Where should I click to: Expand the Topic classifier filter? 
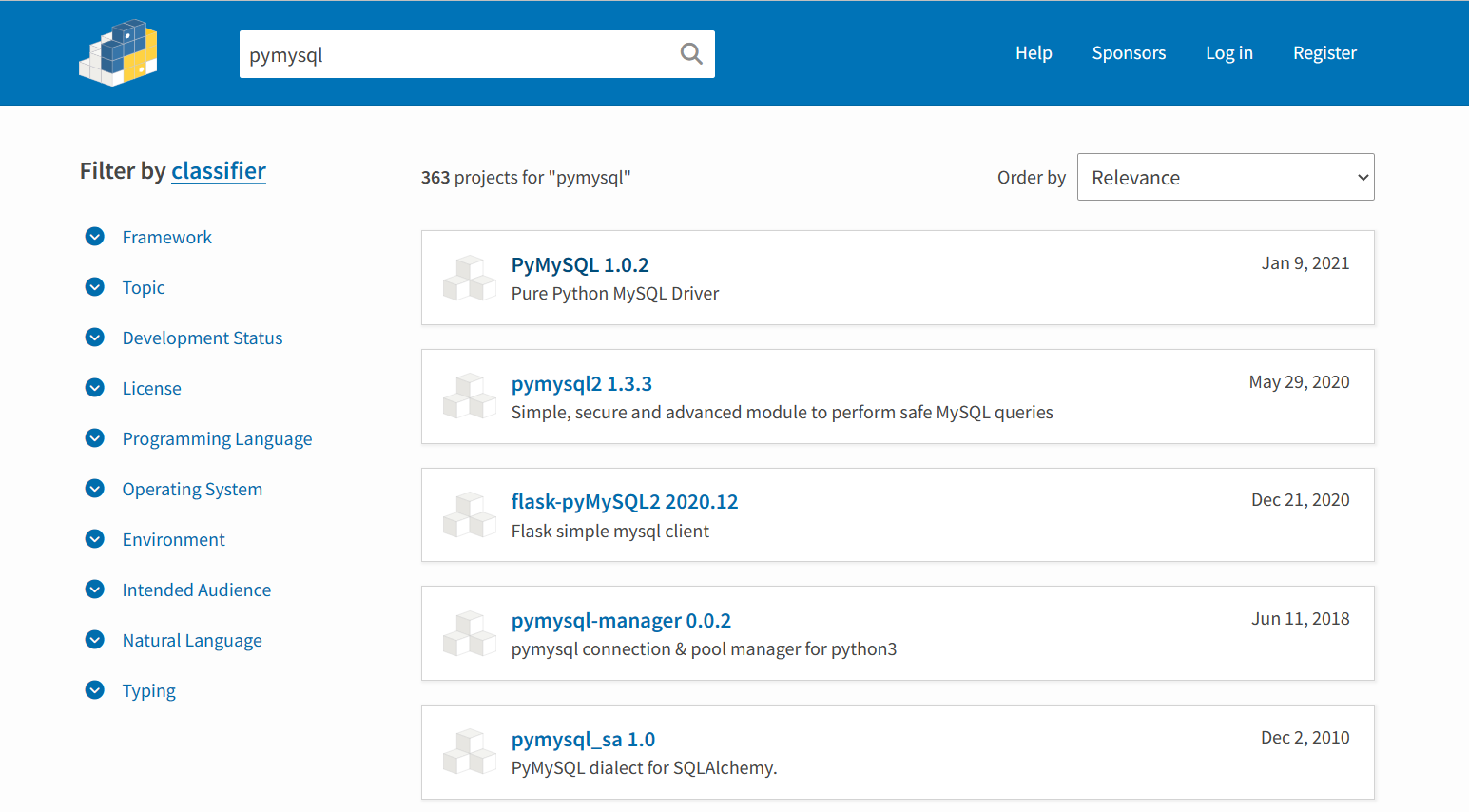95,287
